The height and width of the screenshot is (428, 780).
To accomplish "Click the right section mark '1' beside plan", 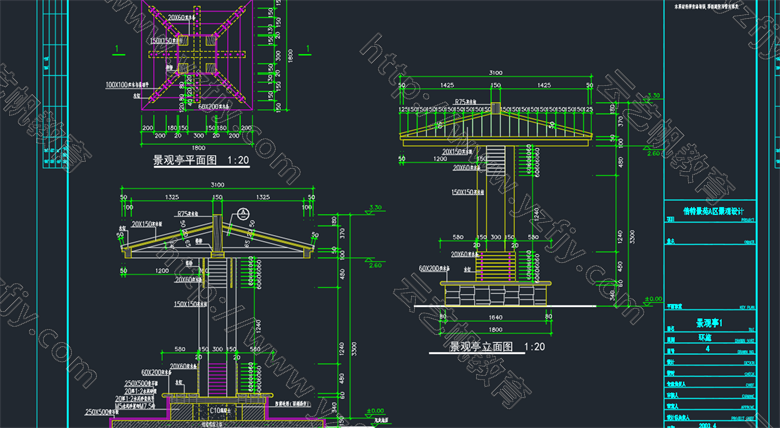I will click(x=308, y=49).
